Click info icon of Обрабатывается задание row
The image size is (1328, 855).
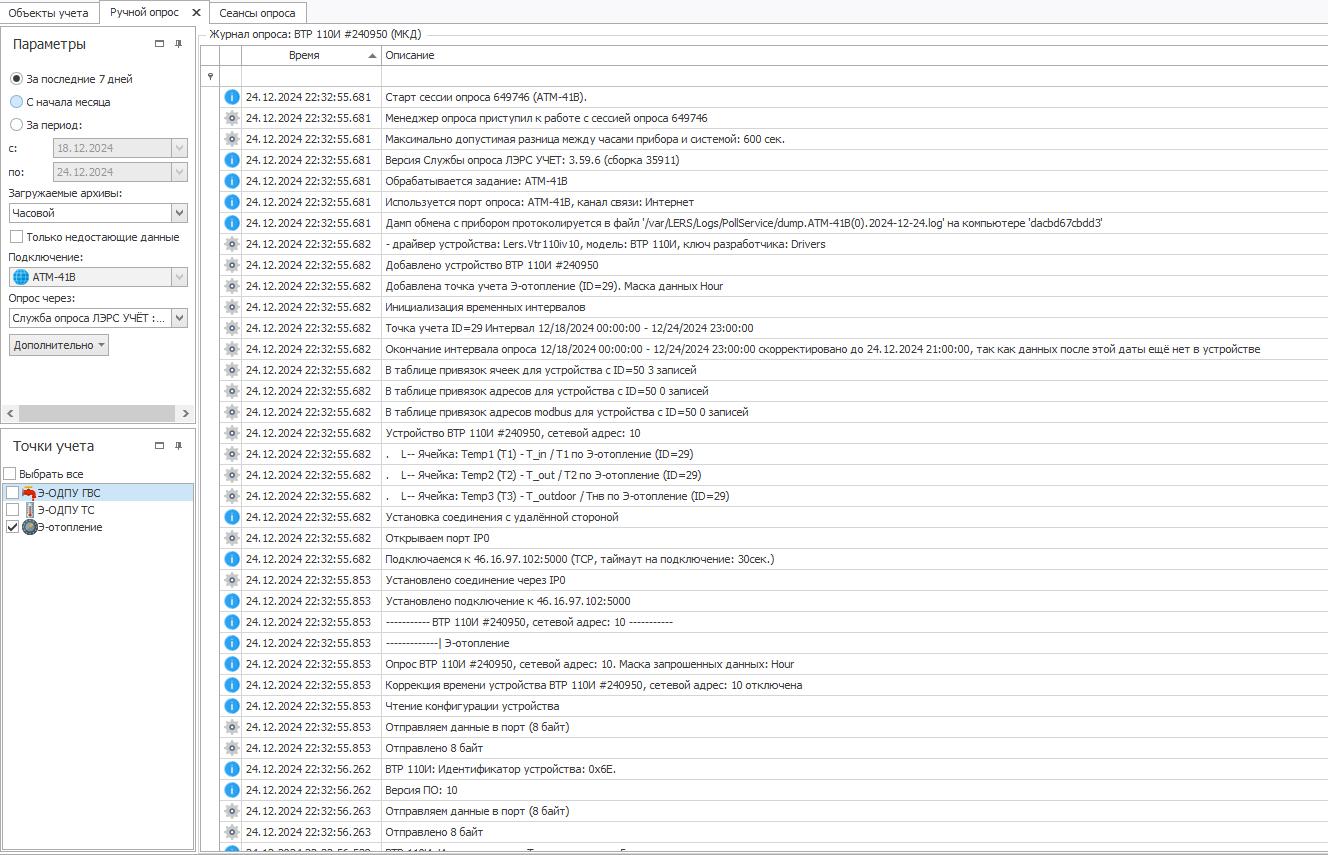[232, 181]
